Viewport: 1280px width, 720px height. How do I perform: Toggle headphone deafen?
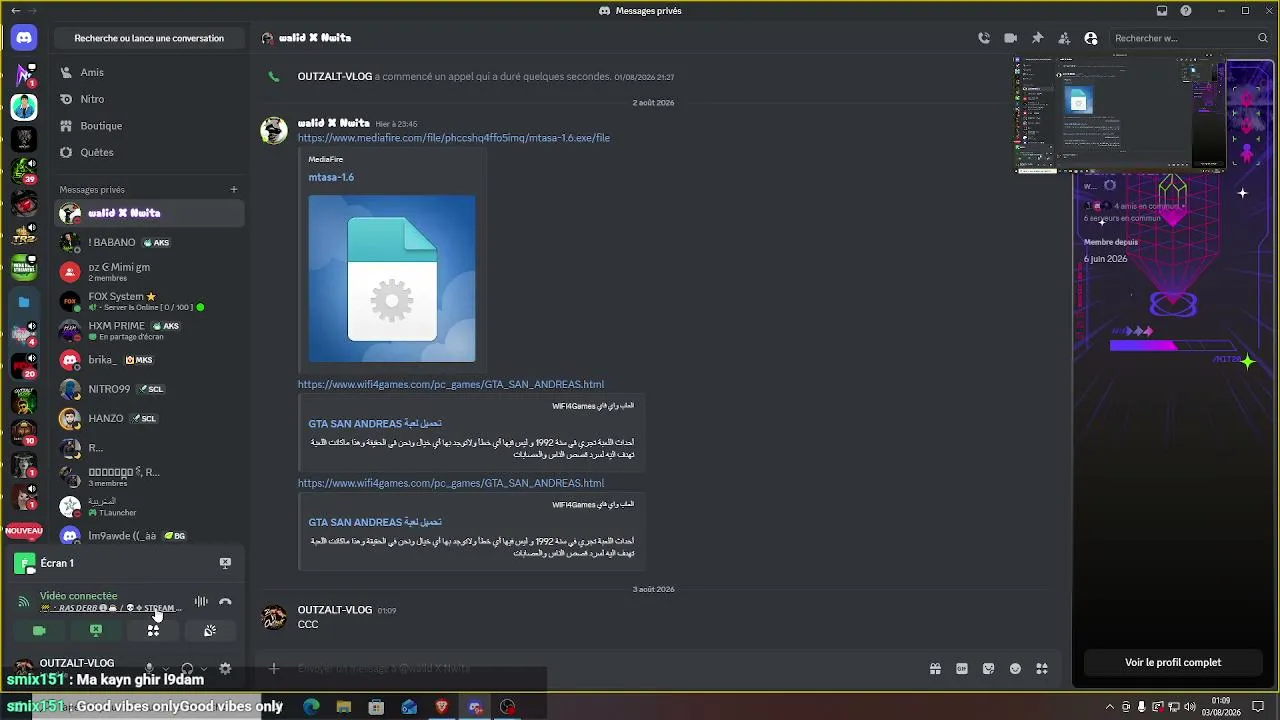coord(187,668)
